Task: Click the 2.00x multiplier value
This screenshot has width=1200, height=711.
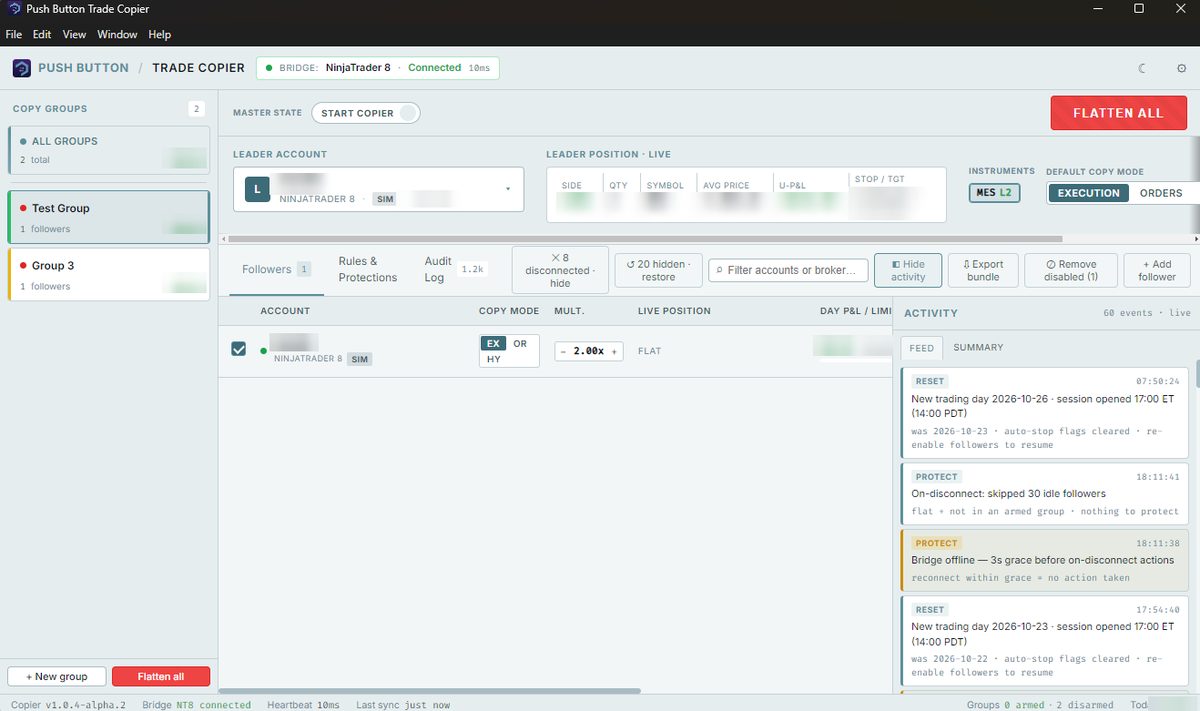Action: point(589,351)
